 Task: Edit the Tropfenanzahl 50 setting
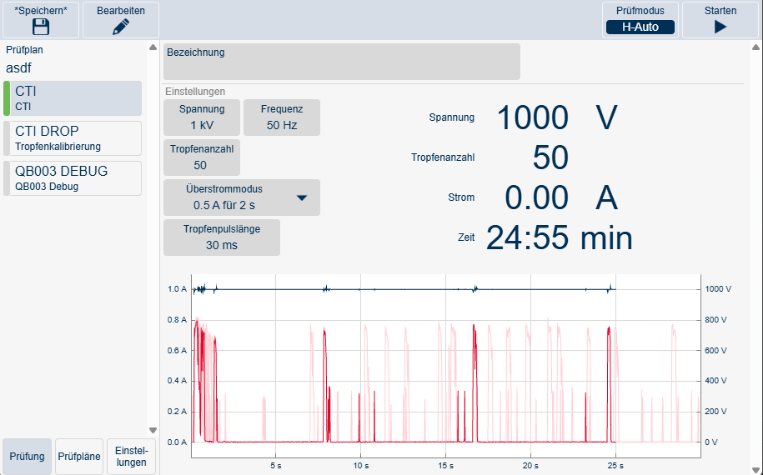click(x=201, y=157)
